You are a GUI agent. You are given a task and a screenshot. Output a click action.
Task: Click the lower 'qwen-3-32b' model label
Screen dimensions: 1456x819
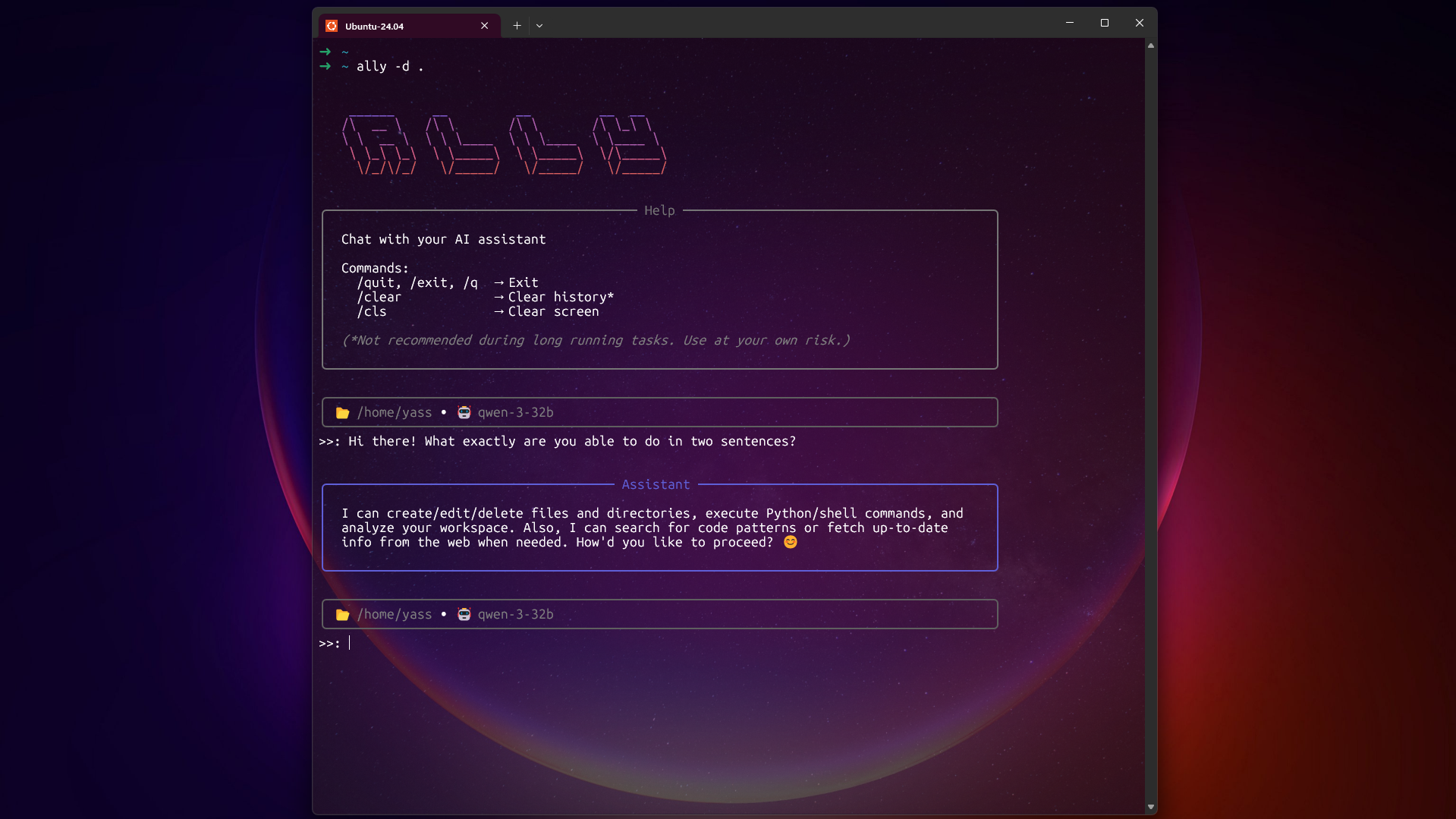coord(515,614)
